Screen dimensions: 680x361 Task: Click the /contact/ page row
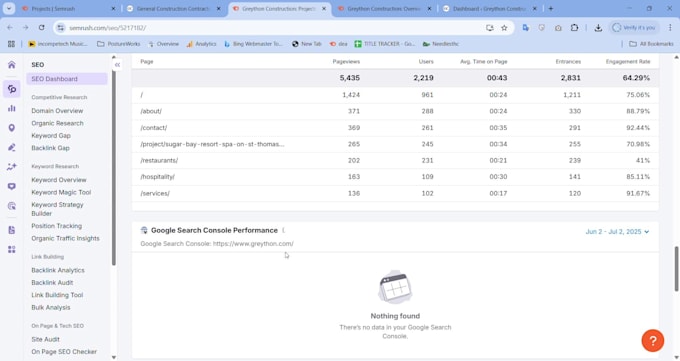click(x=395, y=128)
